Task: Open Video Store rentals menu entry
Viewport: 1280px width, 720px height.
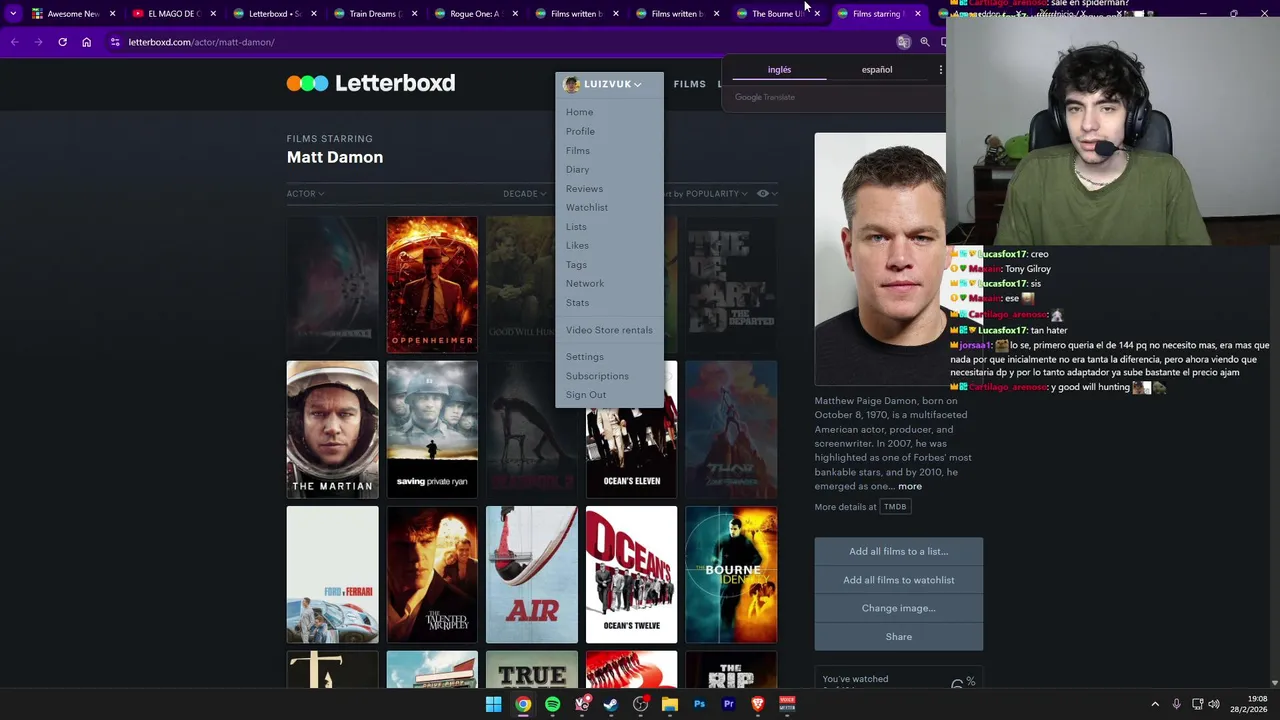Action: (x=609, y=330)
